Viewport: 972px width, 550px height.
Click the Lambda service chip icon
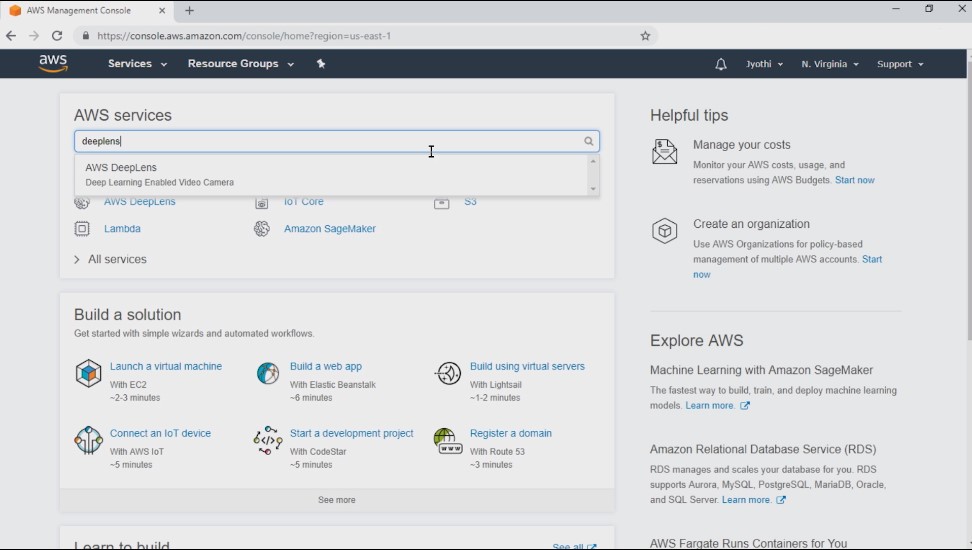82,229
